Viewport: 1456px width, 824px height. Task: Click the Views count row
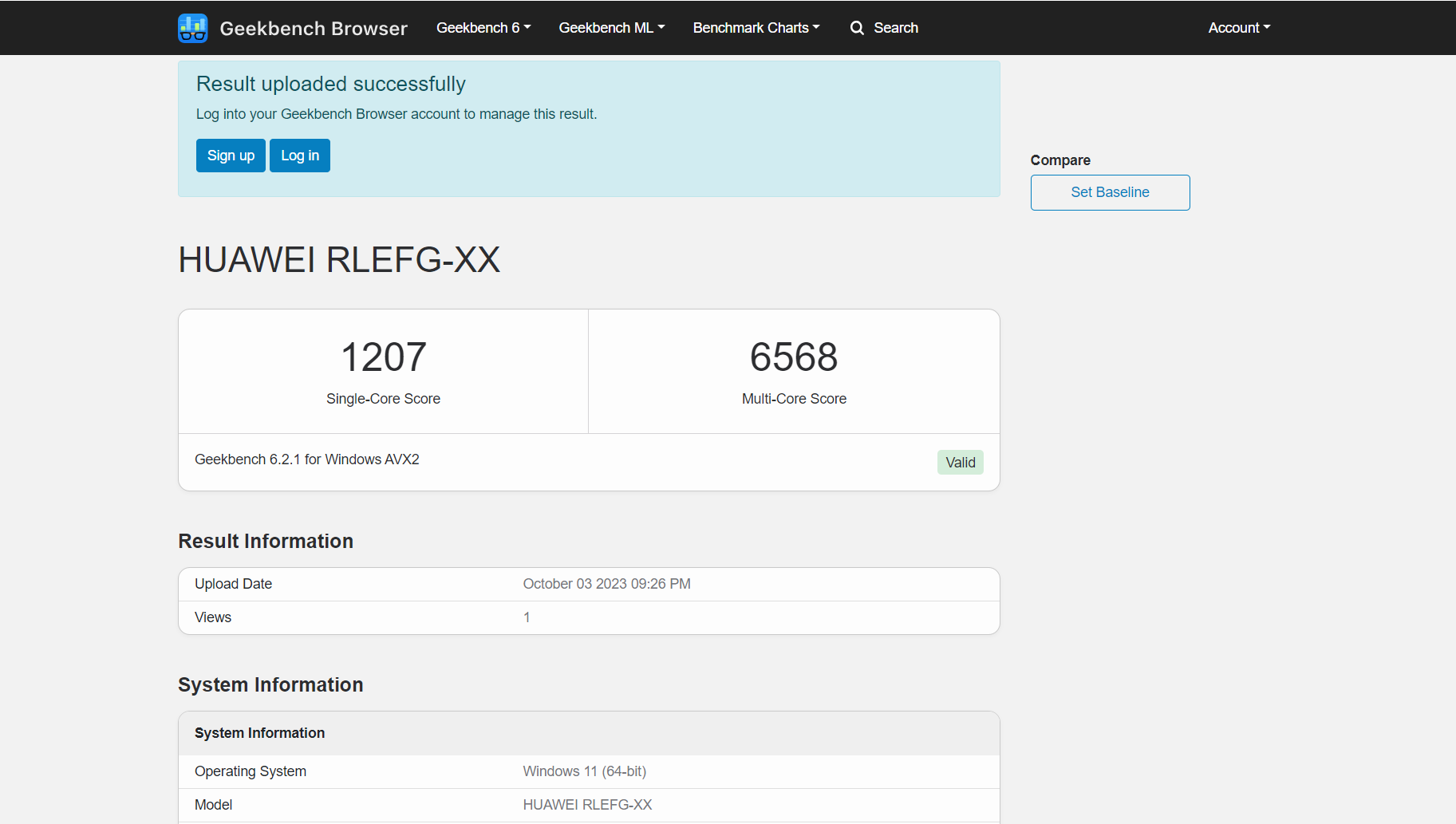(589, 617)
